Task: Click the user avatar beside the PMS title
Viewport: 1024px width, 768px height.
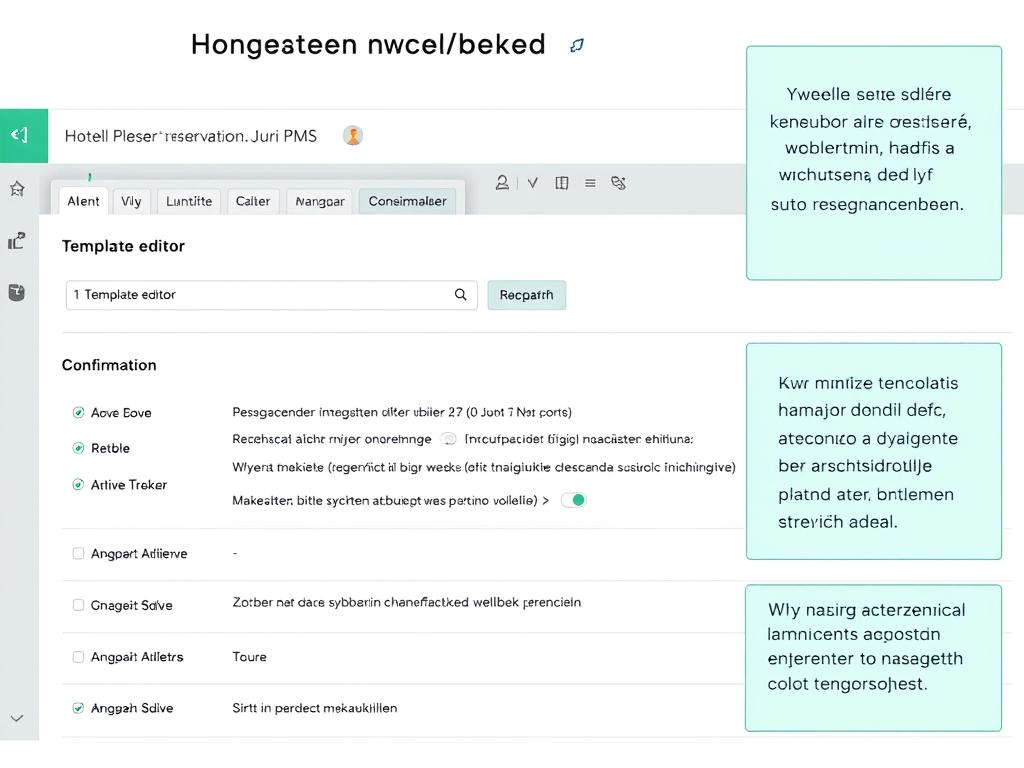Action: tap(352, 136)
